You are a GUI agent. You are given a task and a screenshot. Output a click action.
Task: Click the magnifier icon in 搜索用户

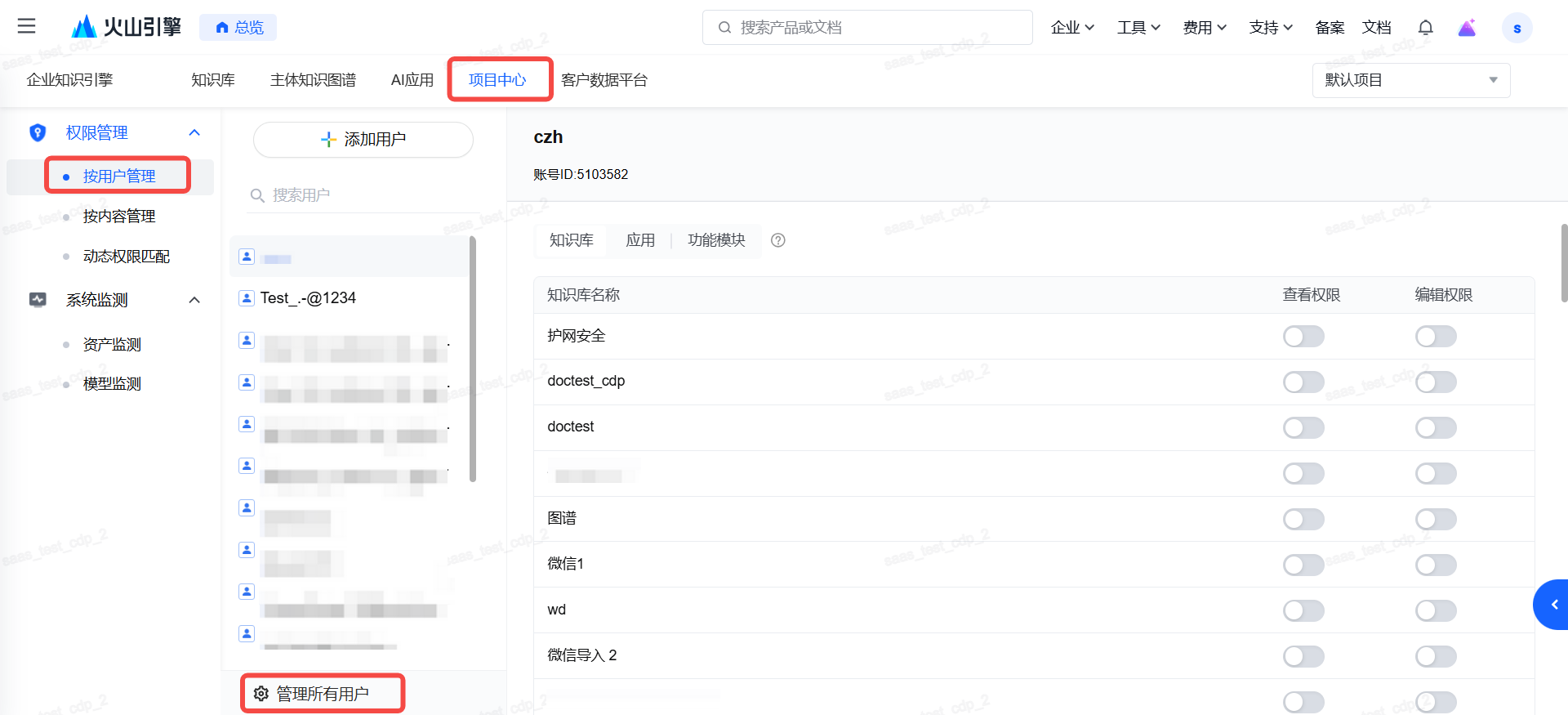pos(257,195)
